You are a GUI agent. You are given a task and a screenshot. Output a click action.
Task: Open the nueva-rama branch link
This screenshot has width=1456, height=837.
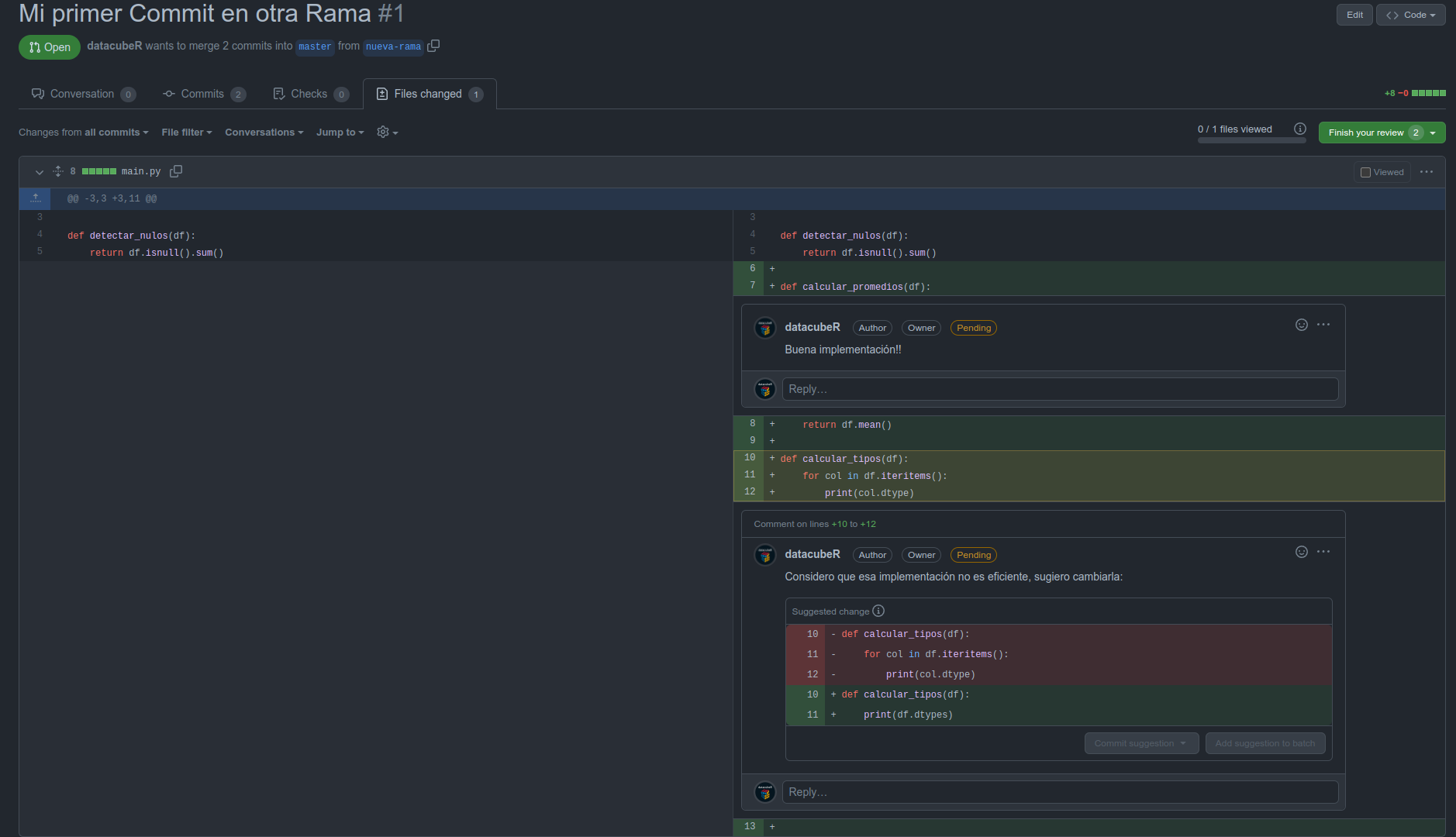(394, 46)
